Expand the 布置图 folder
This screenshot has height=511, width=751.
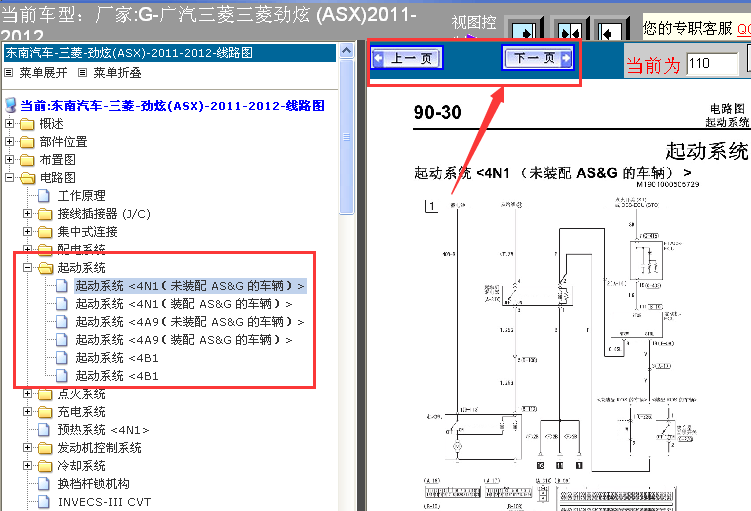(x=9, y=159)
